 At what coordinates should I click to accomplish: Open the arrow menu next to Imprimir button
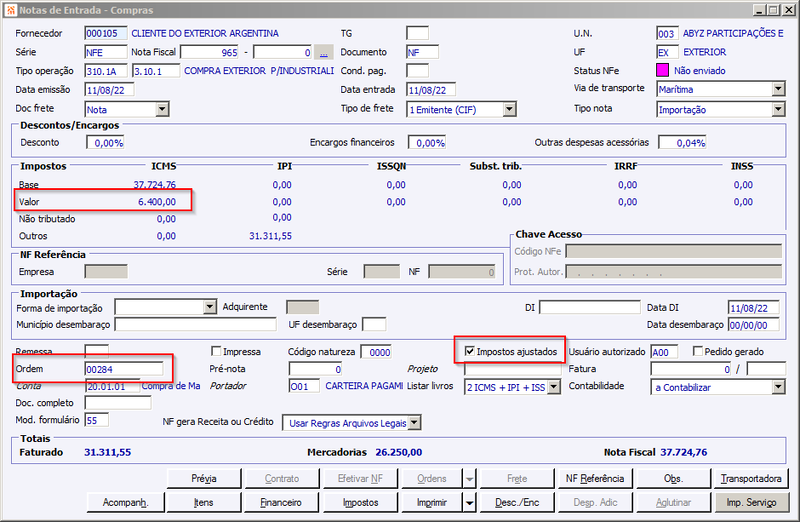tap(469, 503)
